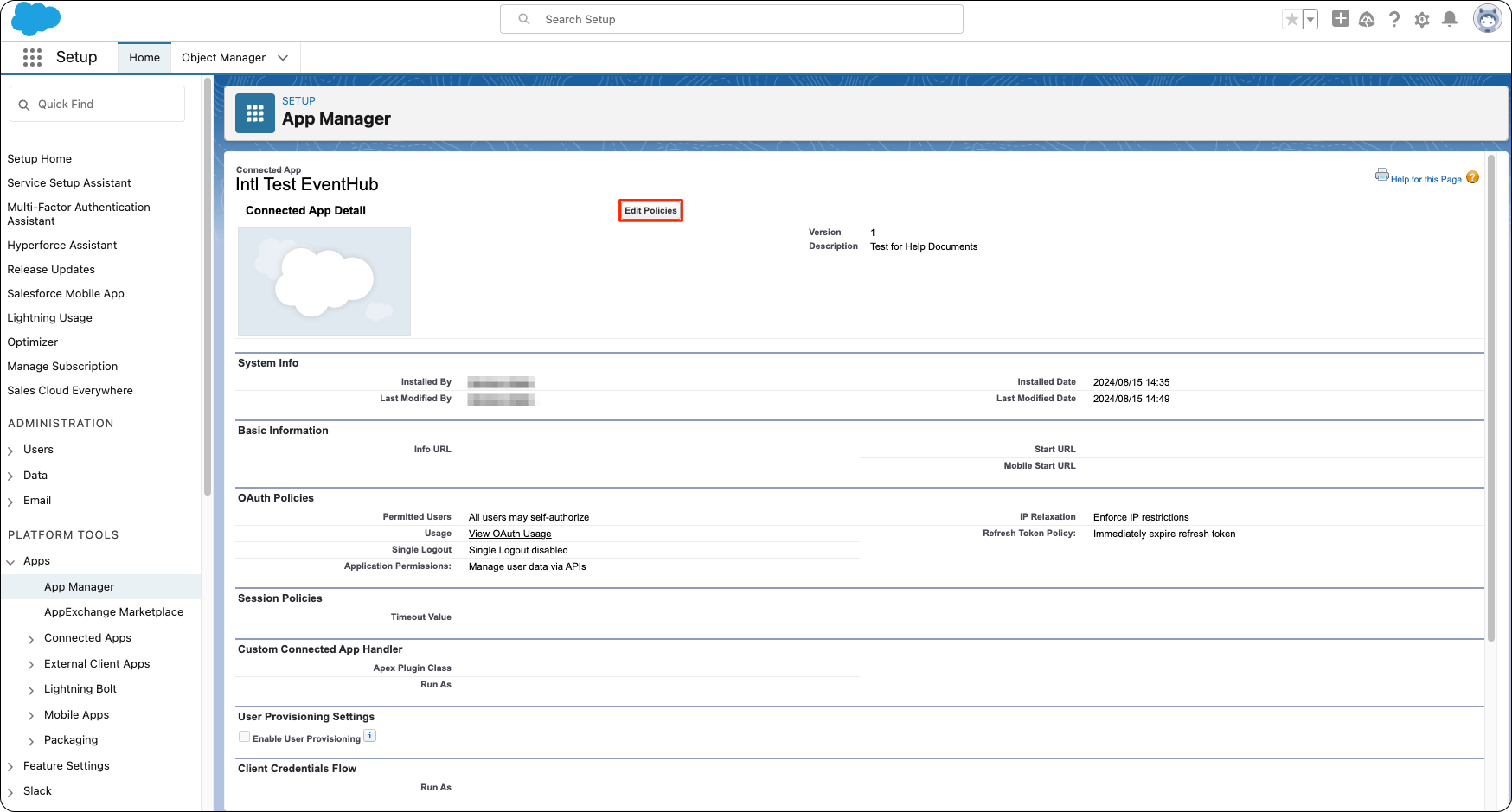Enable User Provisioning checkbox

tap(245, 737)
